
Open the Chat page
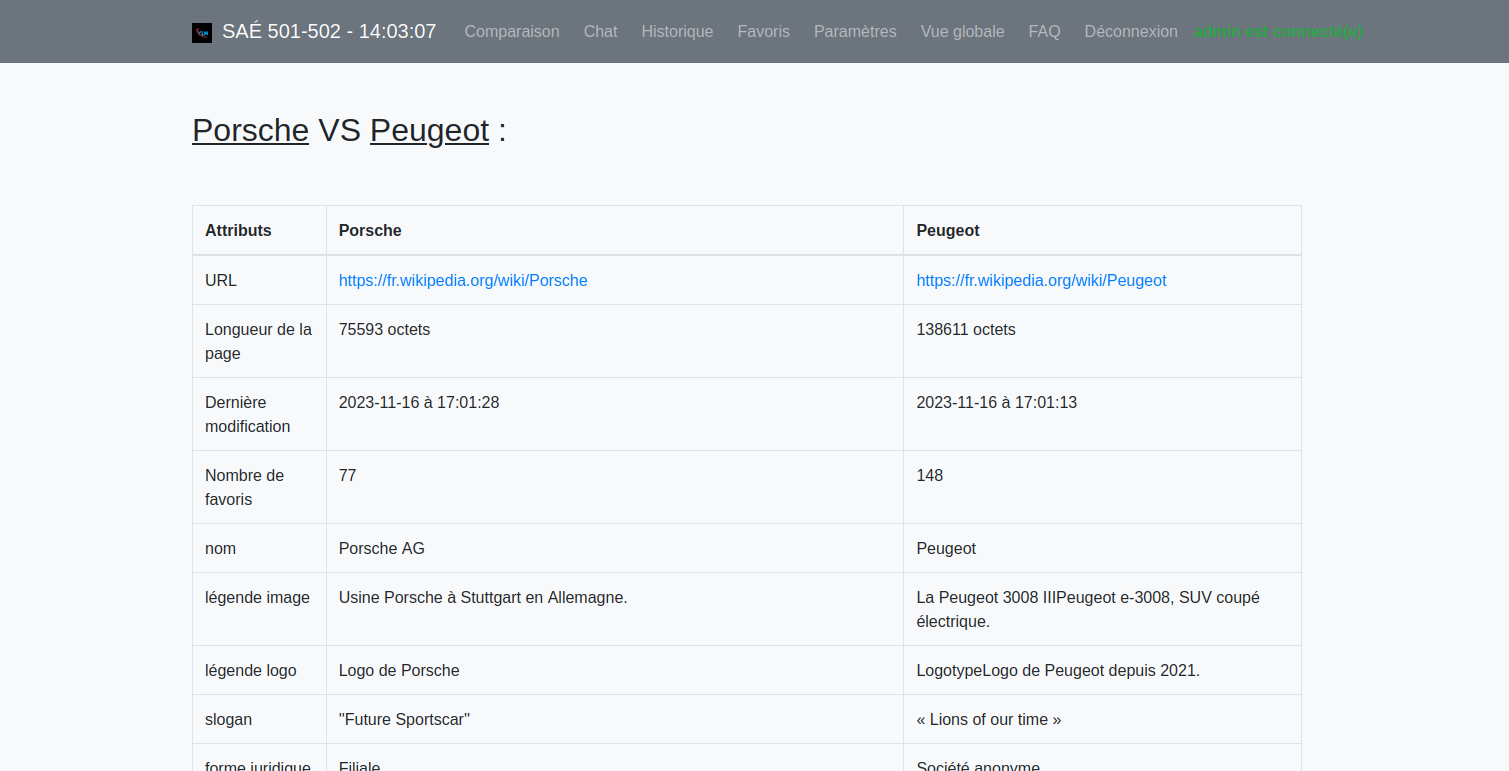[x=600, y=31]
